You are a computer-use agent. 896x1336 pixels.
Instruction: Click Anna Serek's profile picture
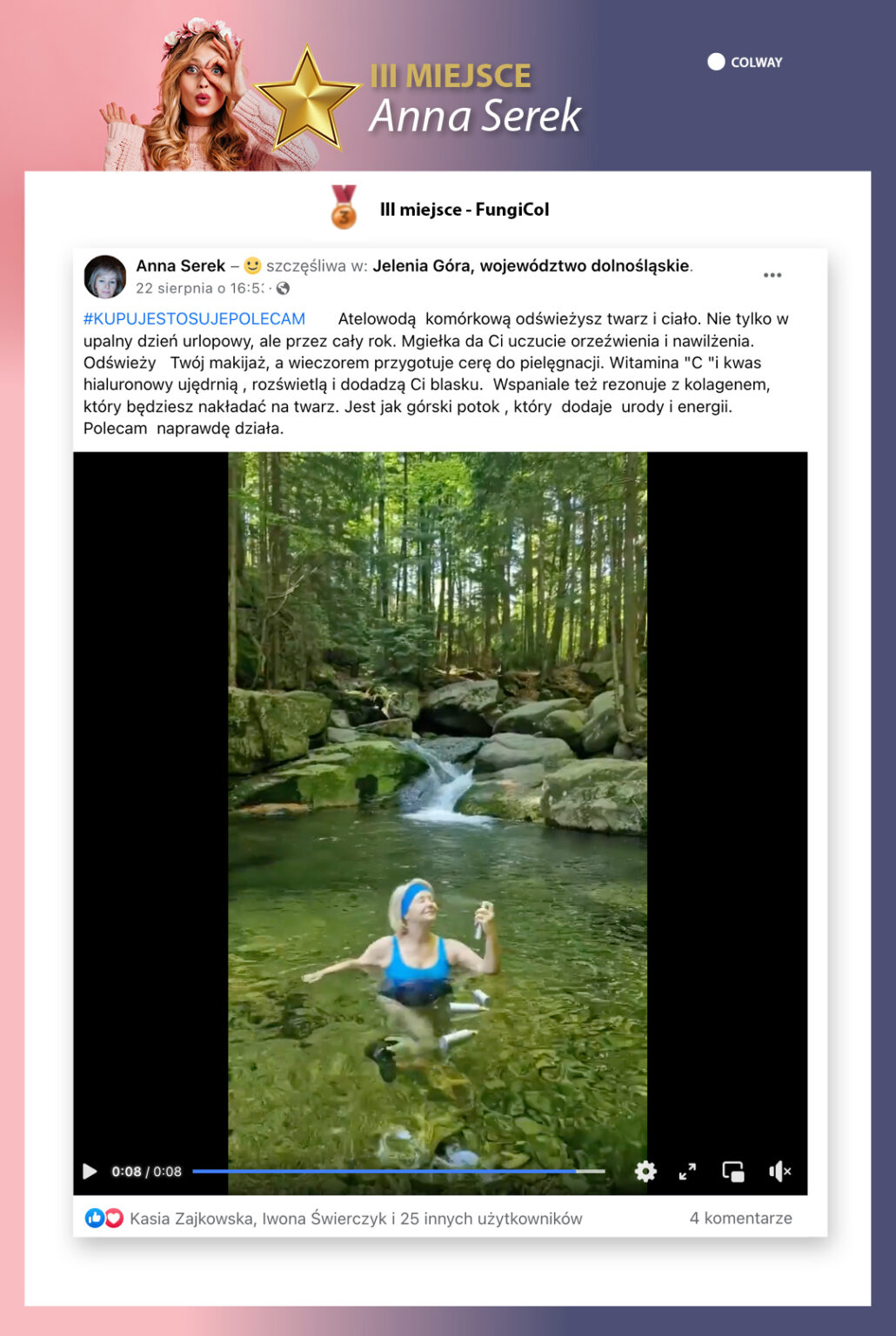105,277
